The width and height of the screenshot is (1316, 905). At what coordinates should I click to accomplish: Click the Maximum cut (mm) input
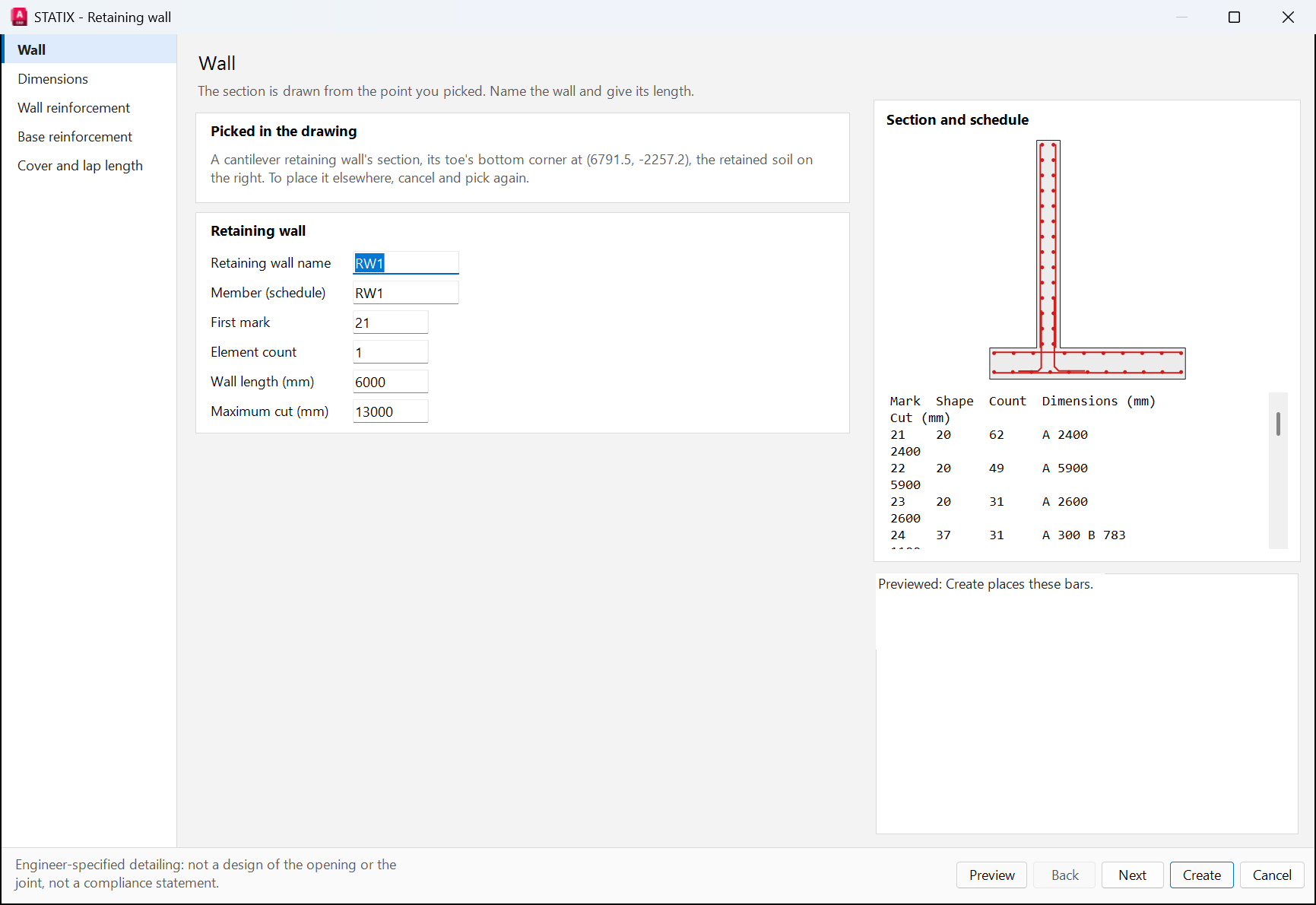(390, 411)
